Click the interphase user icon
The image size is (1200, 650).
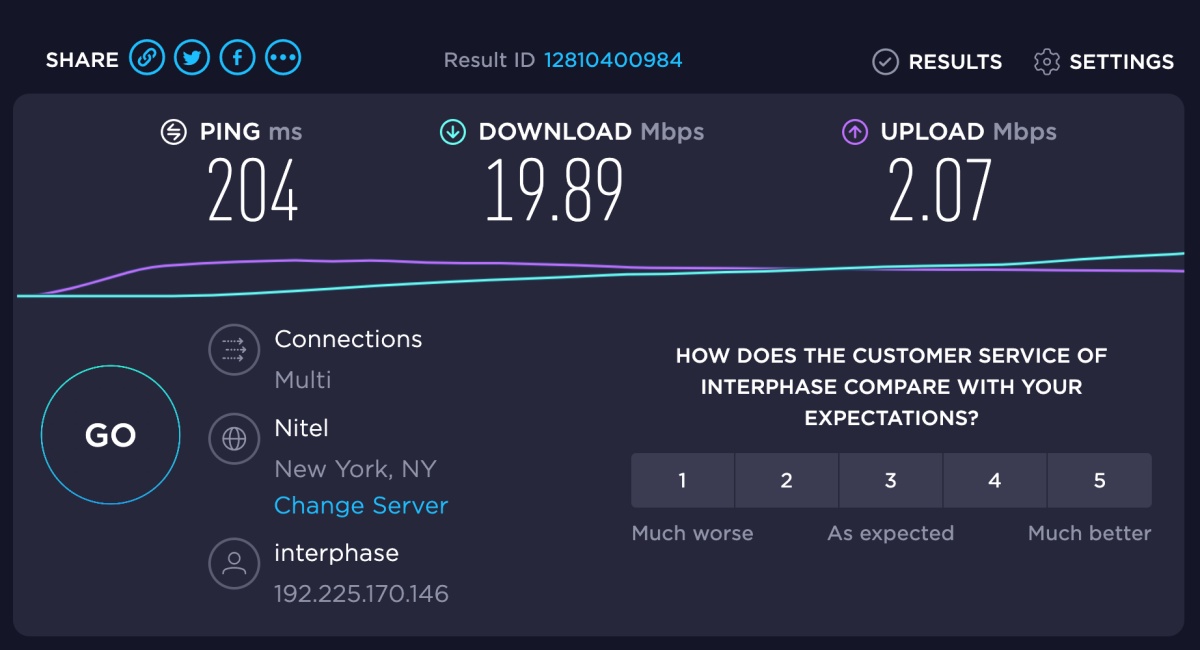click(x=234, y=563)
